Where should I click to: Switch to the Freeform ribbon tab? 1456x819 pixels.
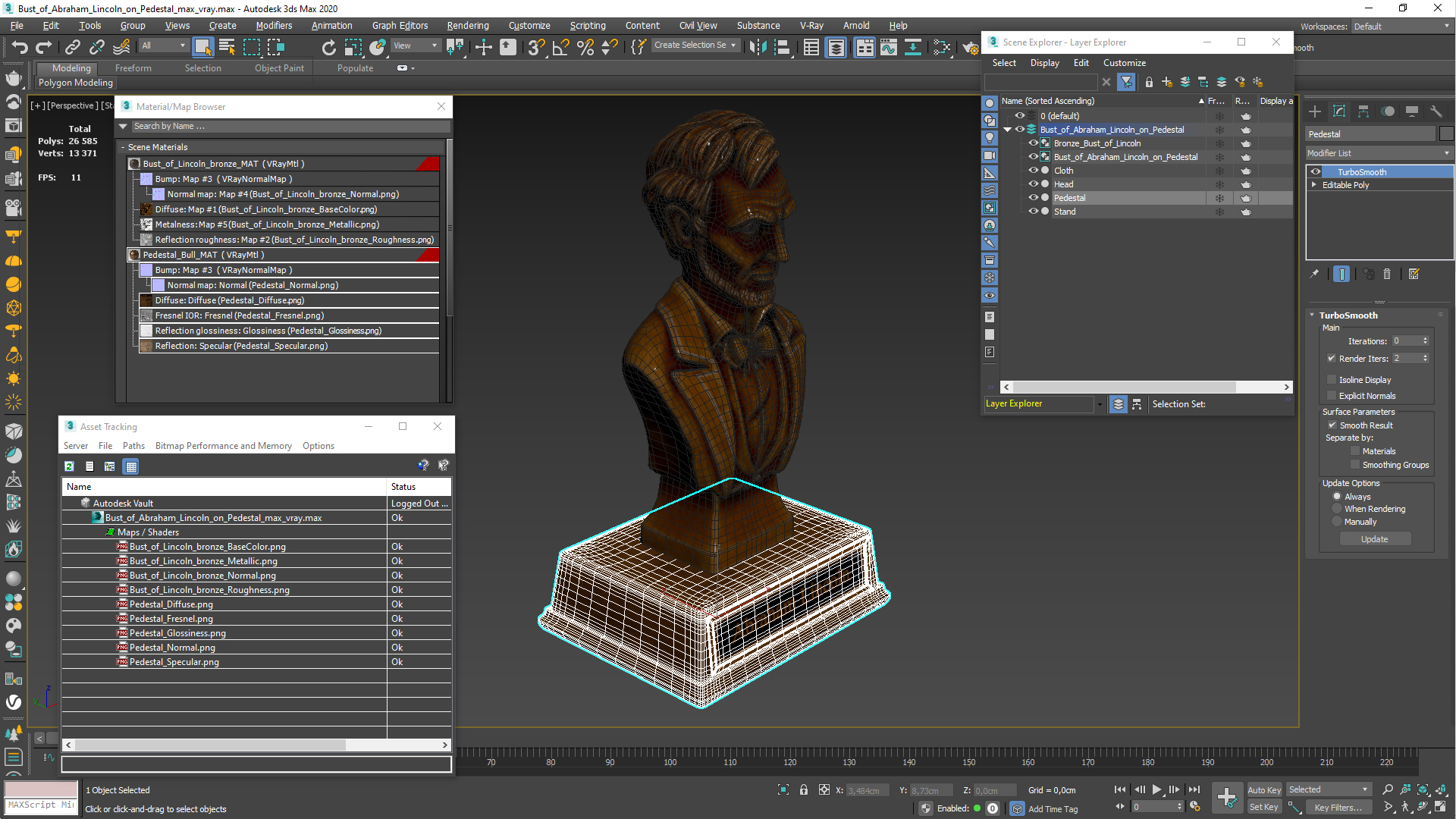click(x=133, y=68)
